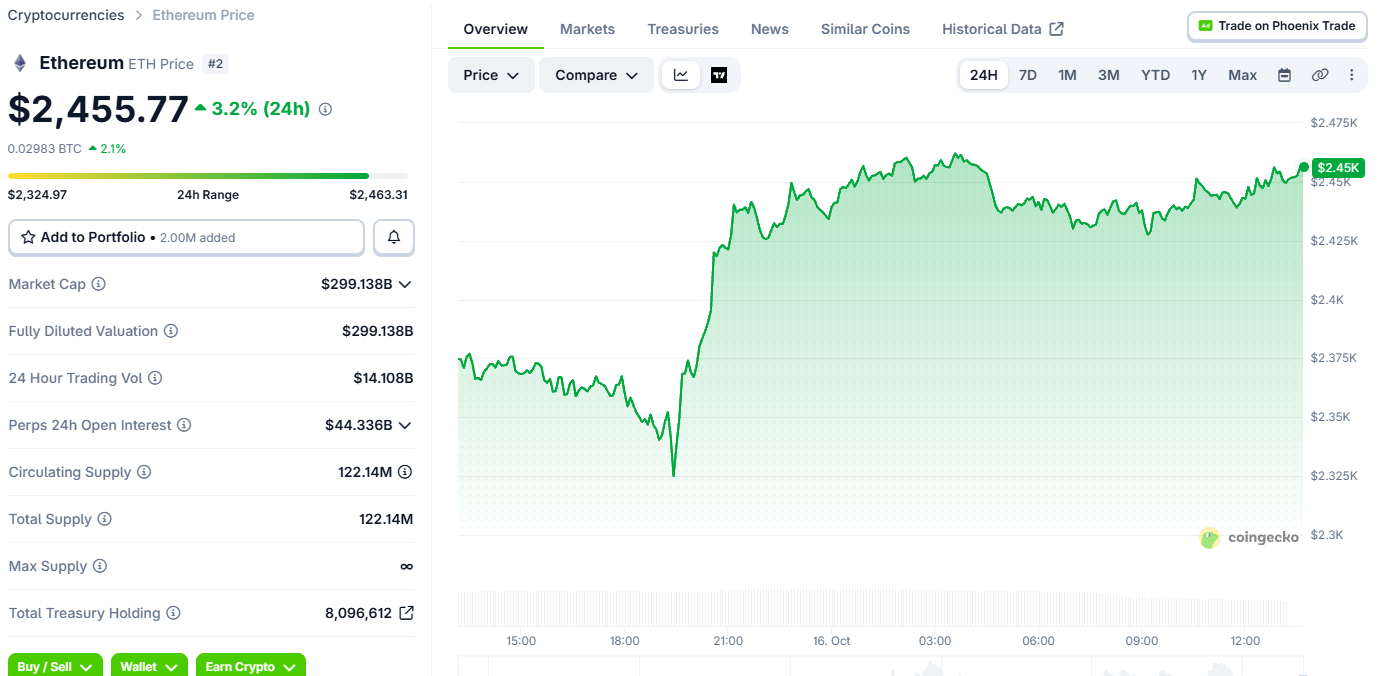Switch to line chart view icon
Screen dimensions: 1383x676
681,75
